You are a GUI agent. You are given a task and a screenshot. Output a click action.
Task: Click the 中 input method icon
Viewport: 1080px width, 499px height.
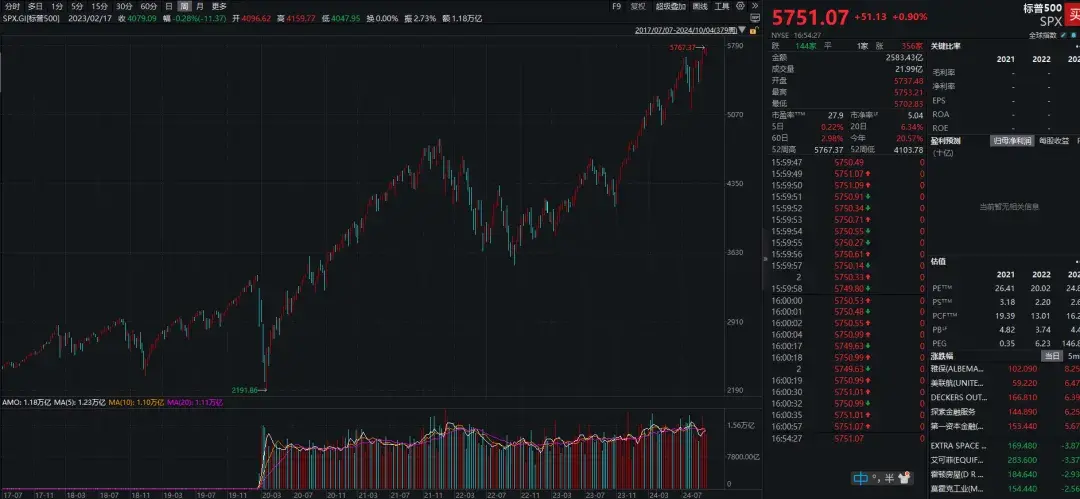pos(859,477)
